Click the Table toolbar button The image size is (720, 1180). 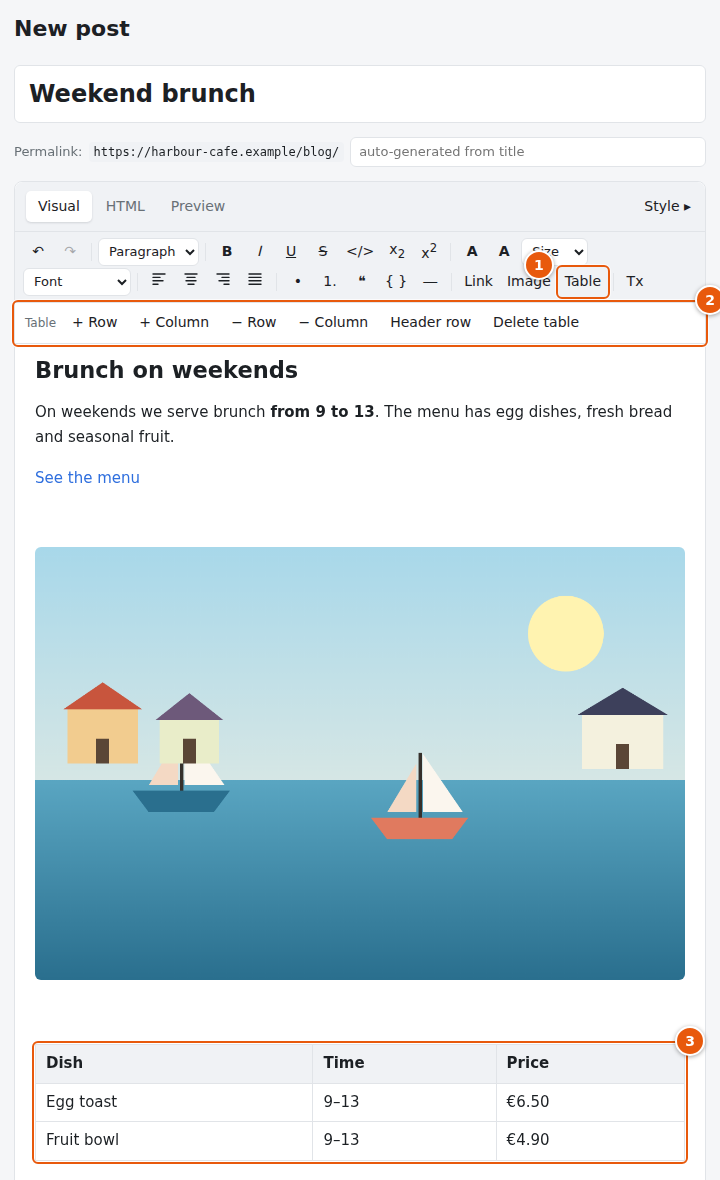[x=583, y=281]
